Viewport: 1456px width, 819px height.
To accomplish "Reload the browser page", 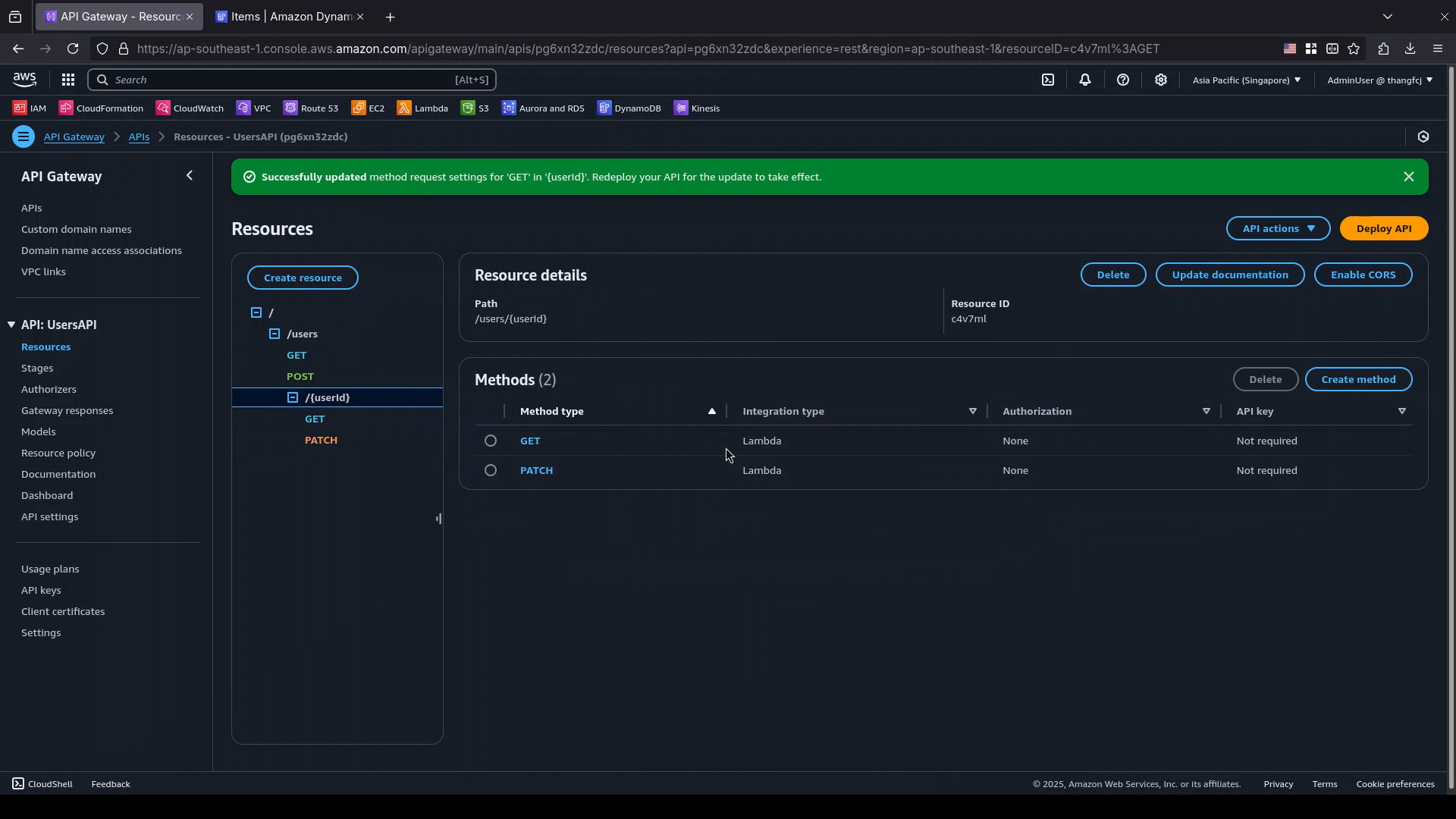I will [73, 49].
